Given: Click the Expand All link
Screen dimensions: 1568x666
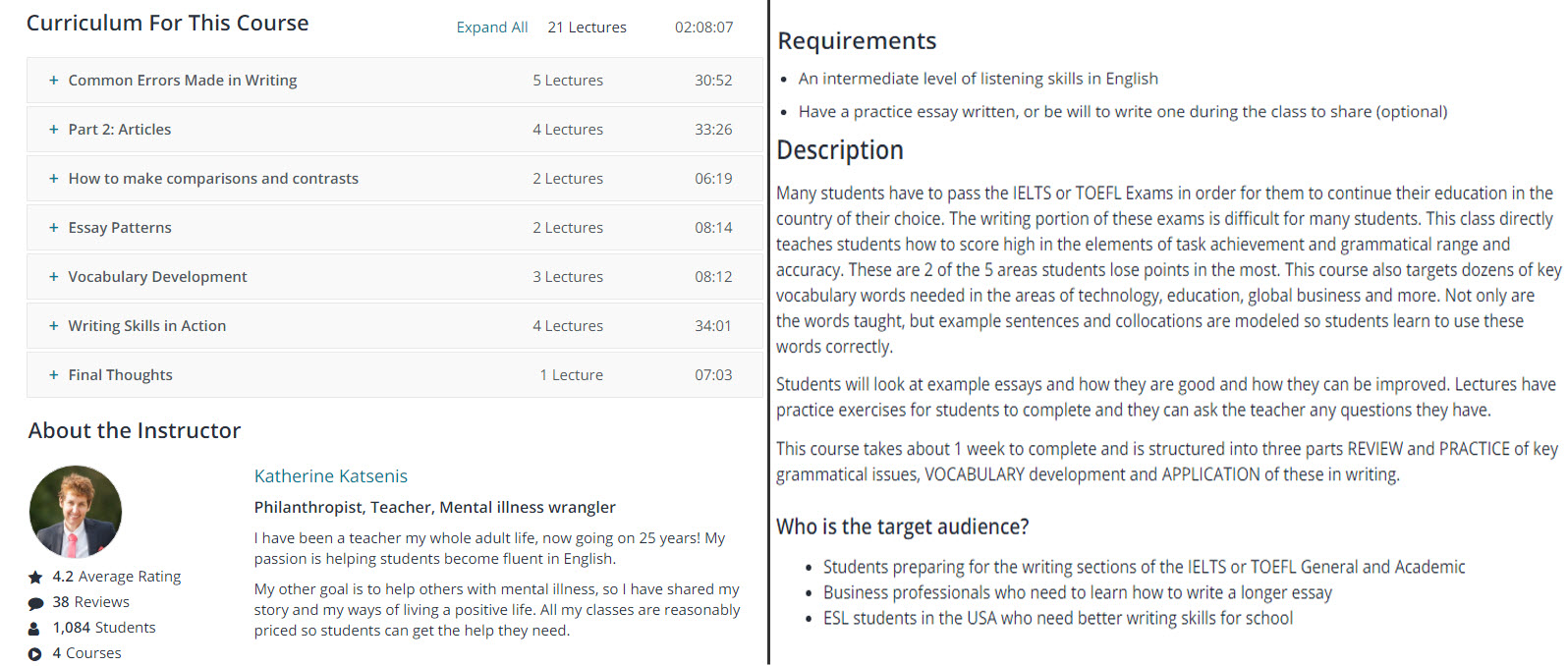Looking at the screenshot, I should (x=492, y=28).
